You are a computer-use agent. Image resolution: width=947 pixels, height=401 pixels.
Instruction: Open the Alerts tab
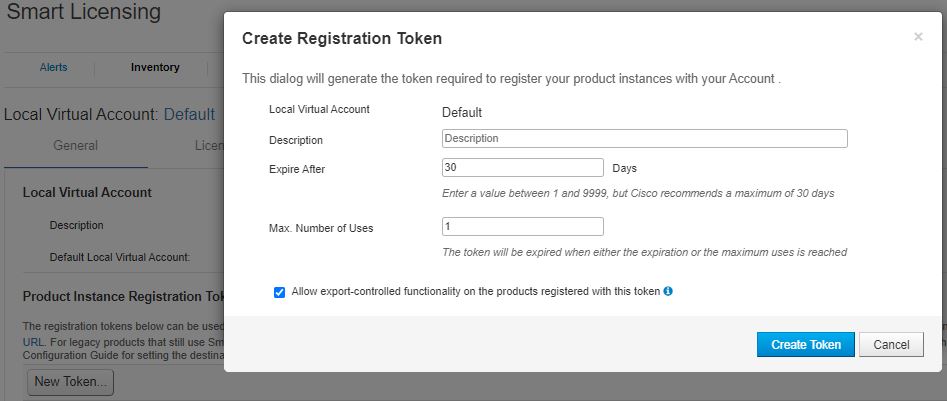pyautogui.click(x=53, y=67)
